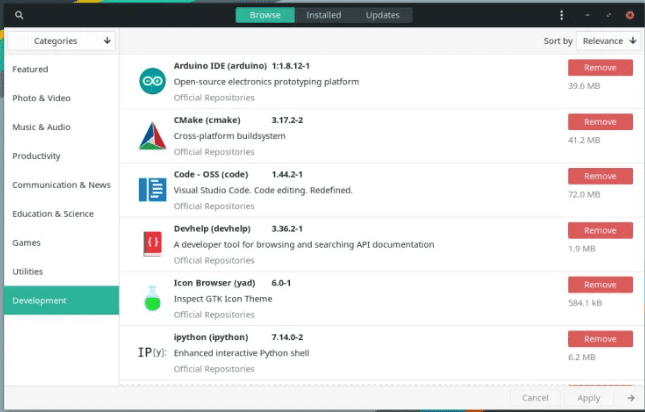Open Arduino IDE (arduino) title

220,66
